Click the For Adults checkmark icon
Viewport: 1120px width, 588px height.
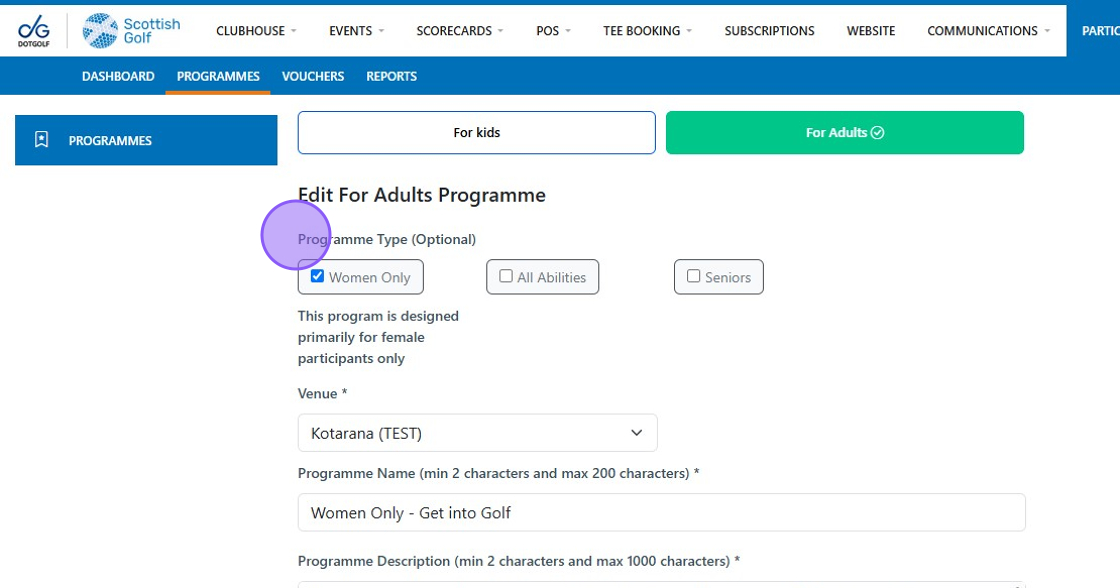pos(878,132)
